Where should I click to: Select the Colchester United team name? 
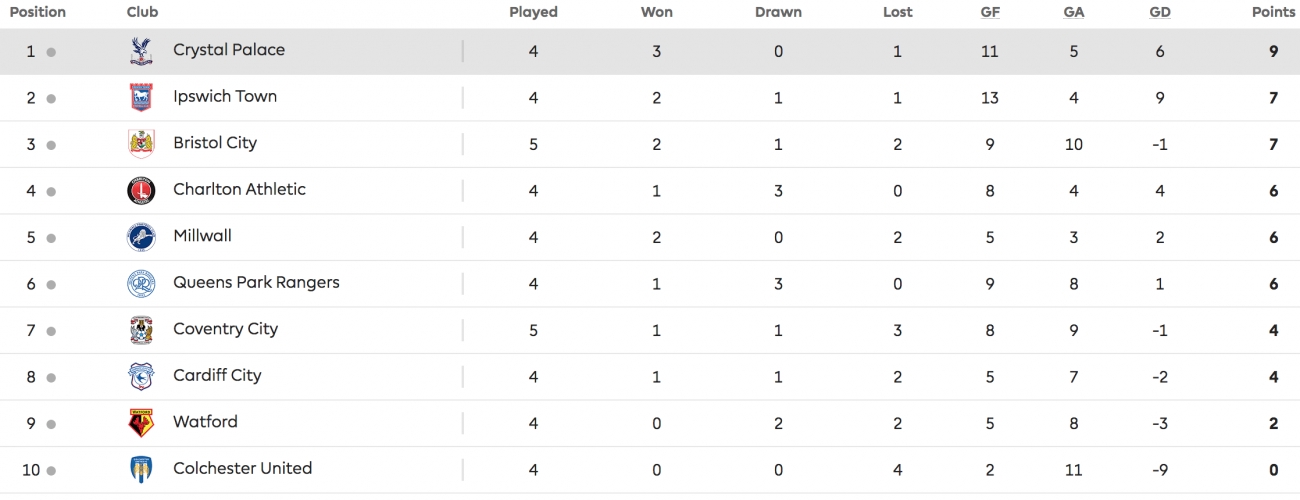[x=242, y=468]
